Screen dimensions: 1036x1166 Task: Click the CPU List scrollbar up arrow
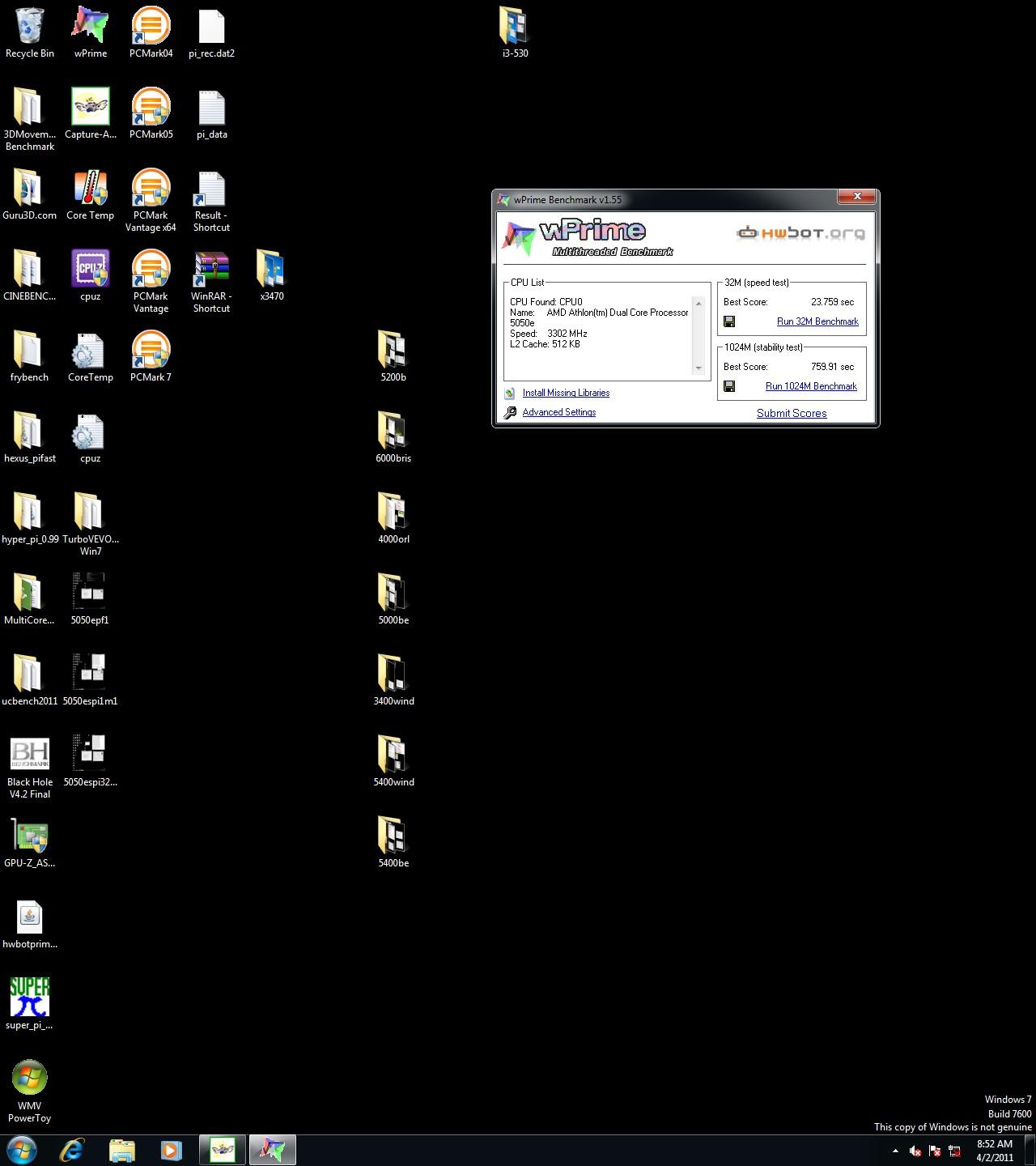(698, 304)
